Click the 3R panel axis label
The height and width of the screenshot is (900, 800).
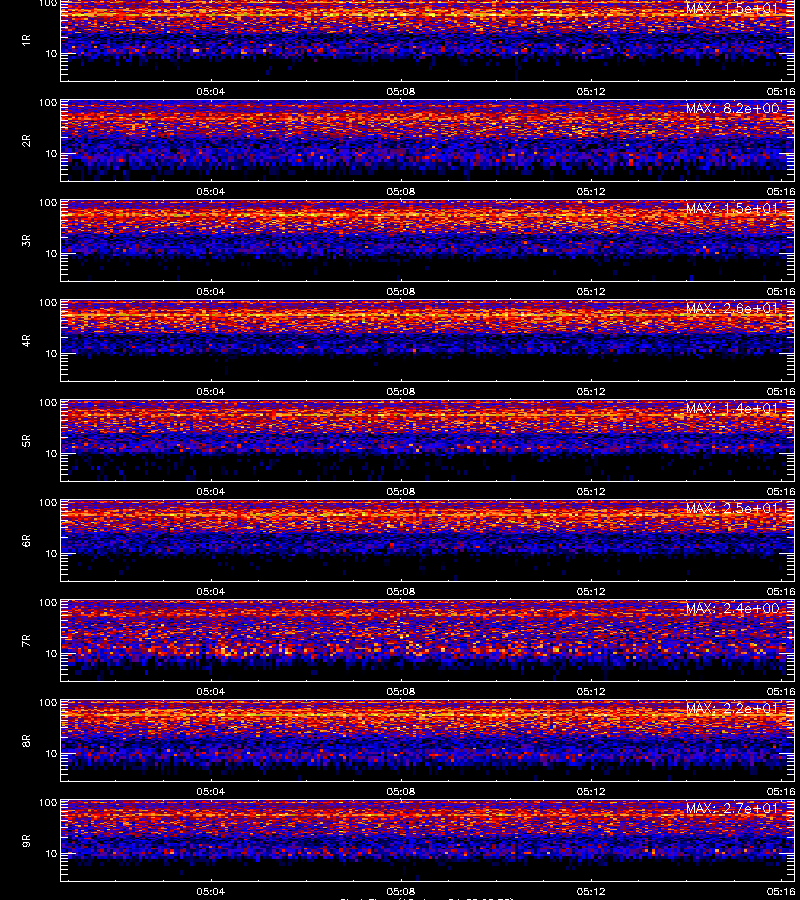pos(26,240)
